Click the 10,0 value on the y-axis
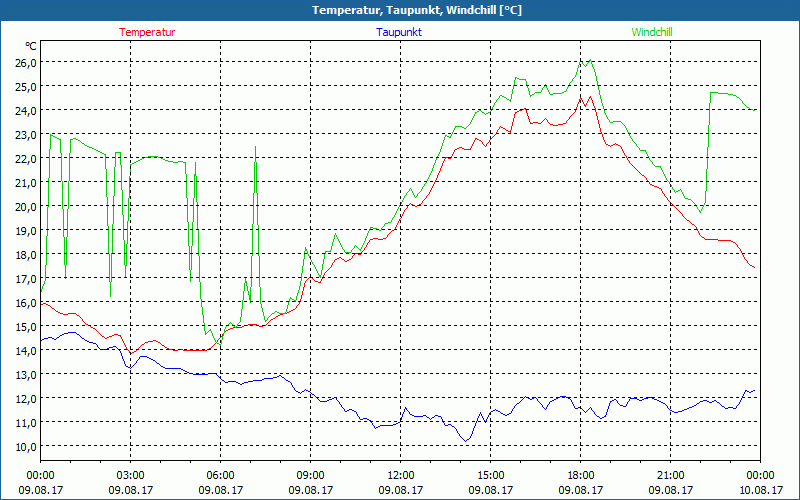 tap(26, 446)
